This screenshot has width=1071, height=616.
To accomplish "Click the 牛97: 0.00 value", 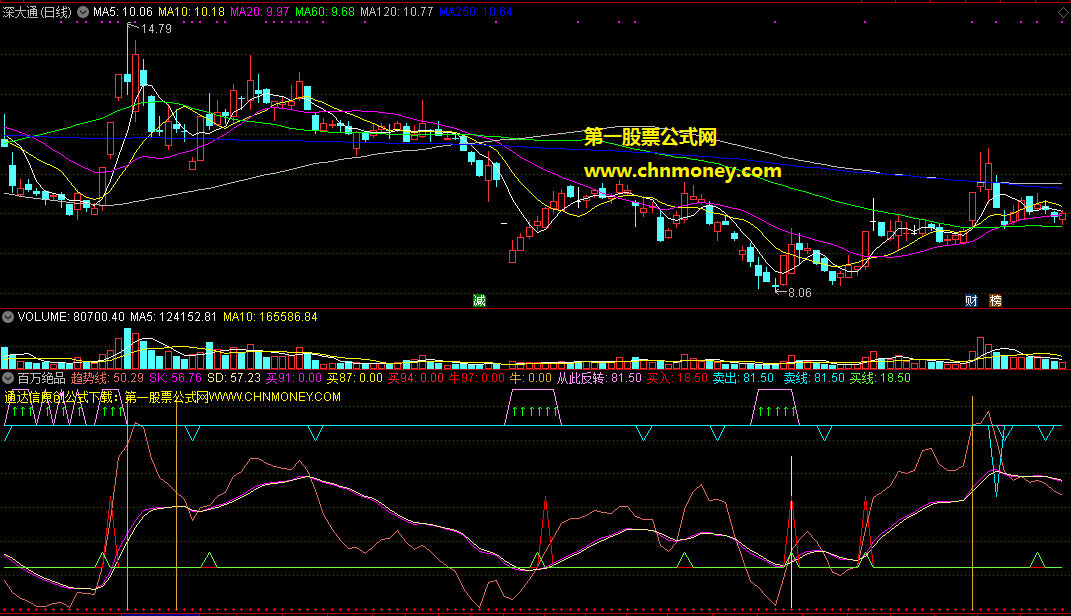I will tap(477, 378).
